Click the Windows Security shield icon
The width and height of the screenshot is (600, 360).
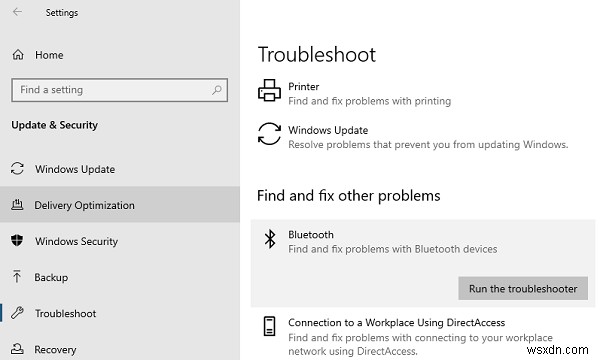tap(17, 241)
